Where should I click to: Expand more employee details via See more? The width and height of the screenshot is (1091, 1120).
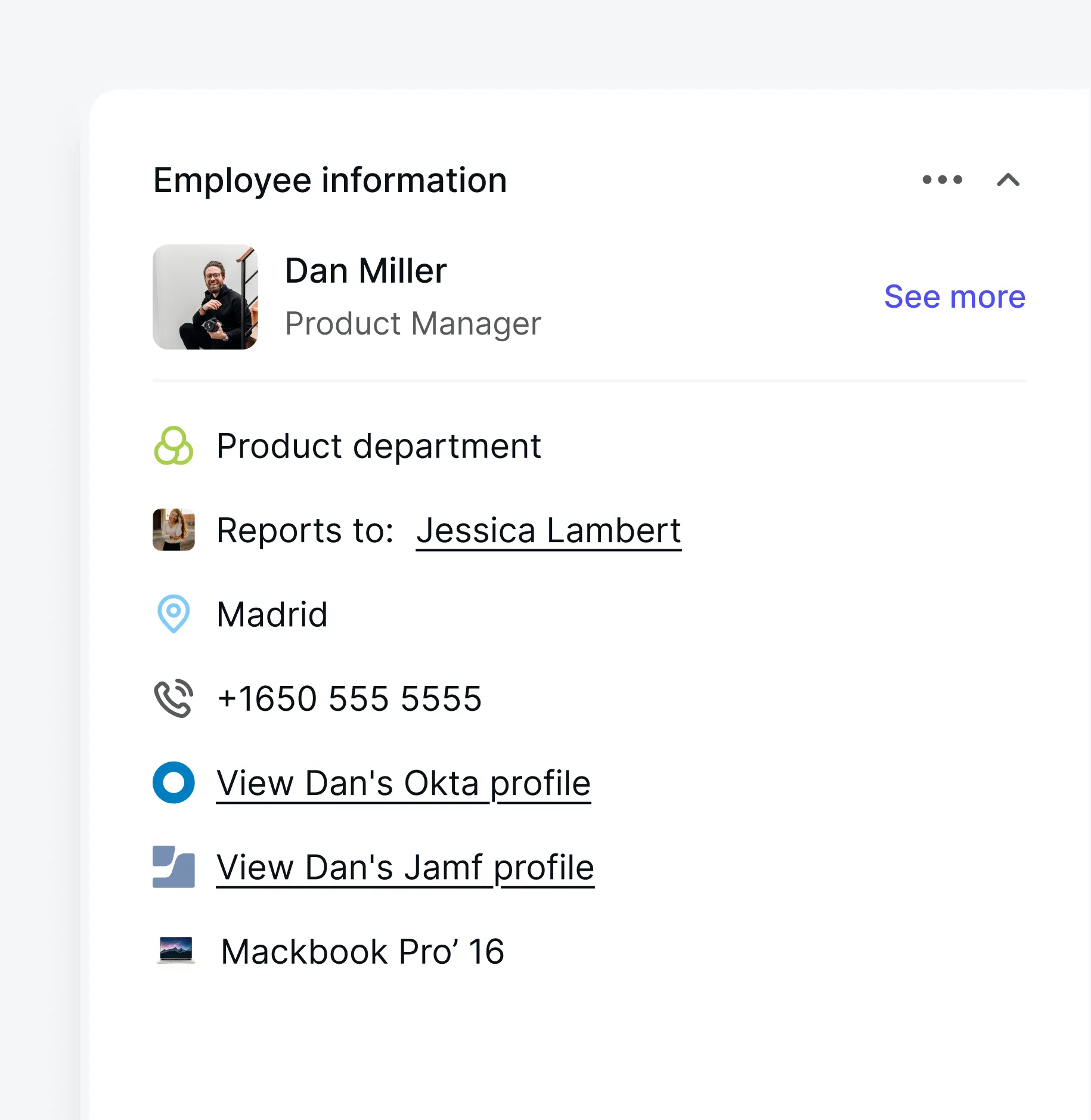[954, 297]
